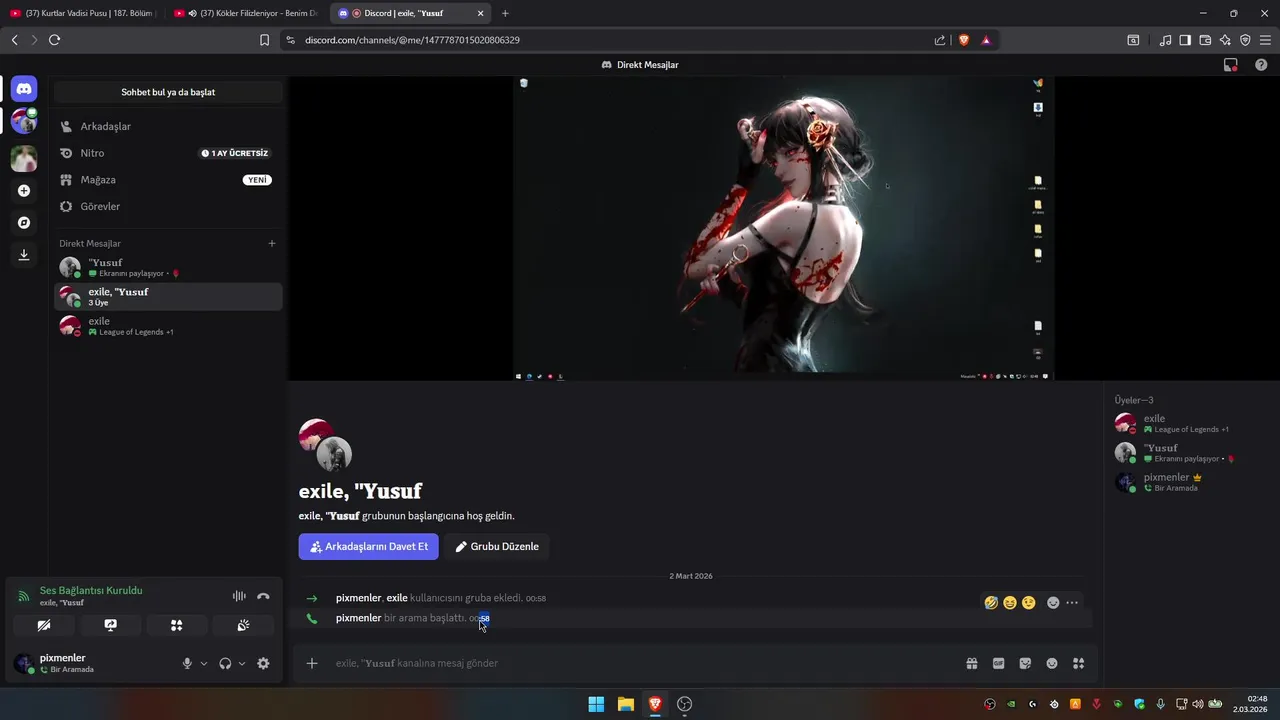The image size is (1280, 720).
Task: Mute the microphone in user panel
Action: tap(187, 663)
